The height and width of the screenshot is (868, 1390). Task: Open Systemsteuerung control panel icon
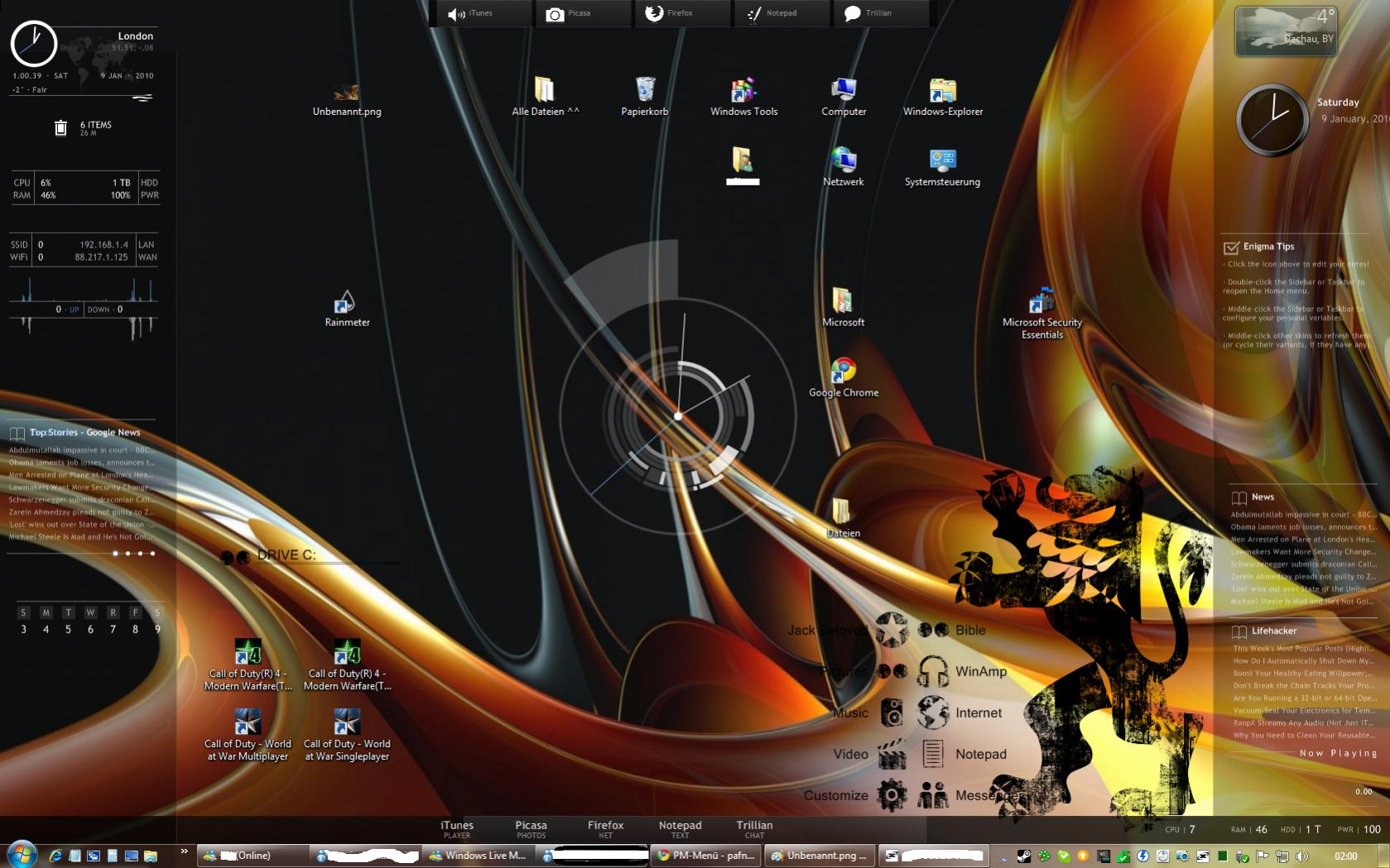pos(942,166)
